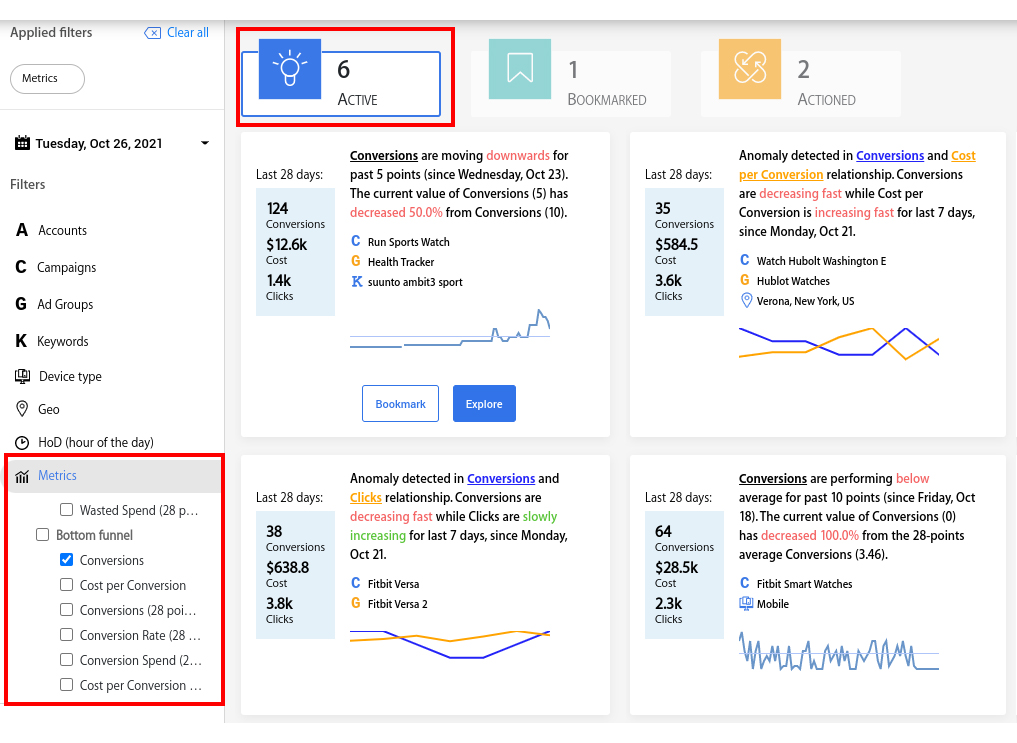Expand the Ad Groups filter
The image size is (1017, 743).
65,304
